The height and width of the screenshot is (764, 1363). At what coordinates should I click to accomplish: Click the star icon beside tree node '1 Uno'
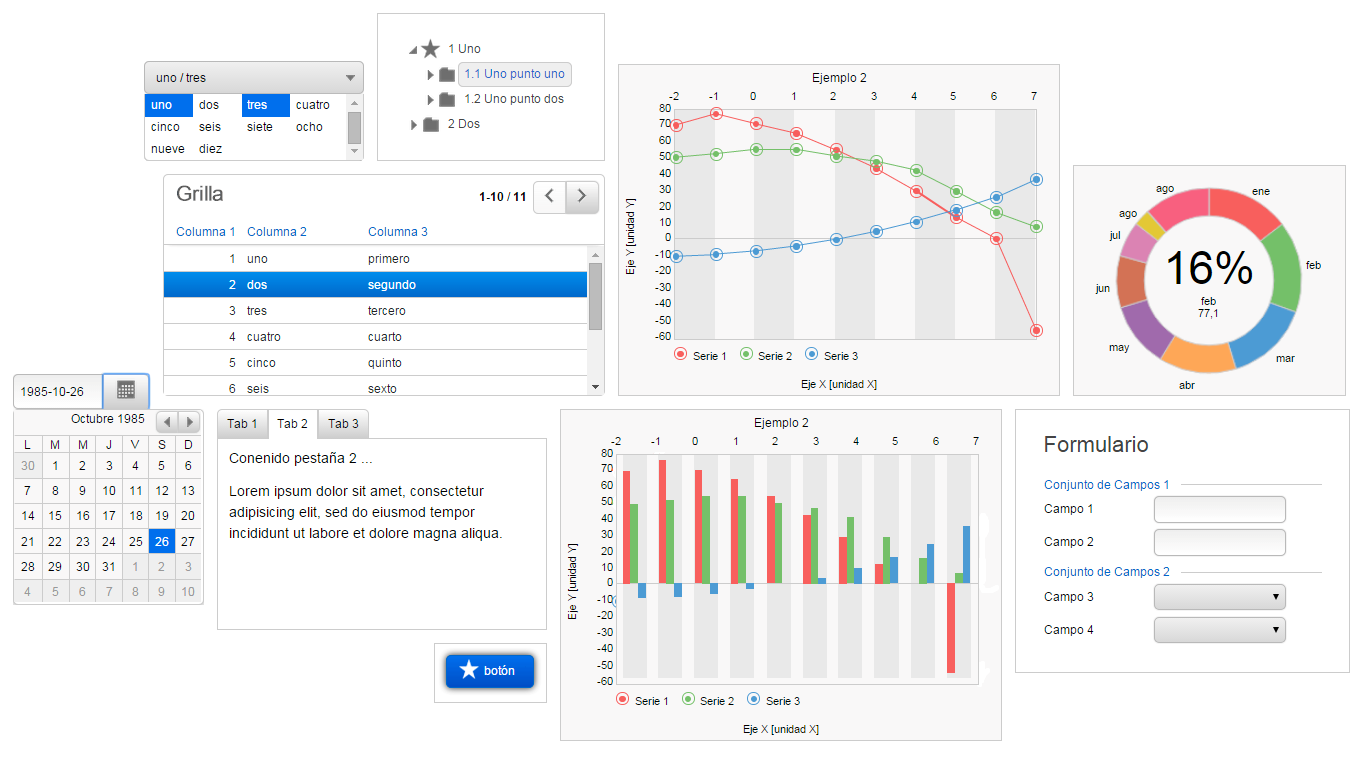(x=430, y=48)
